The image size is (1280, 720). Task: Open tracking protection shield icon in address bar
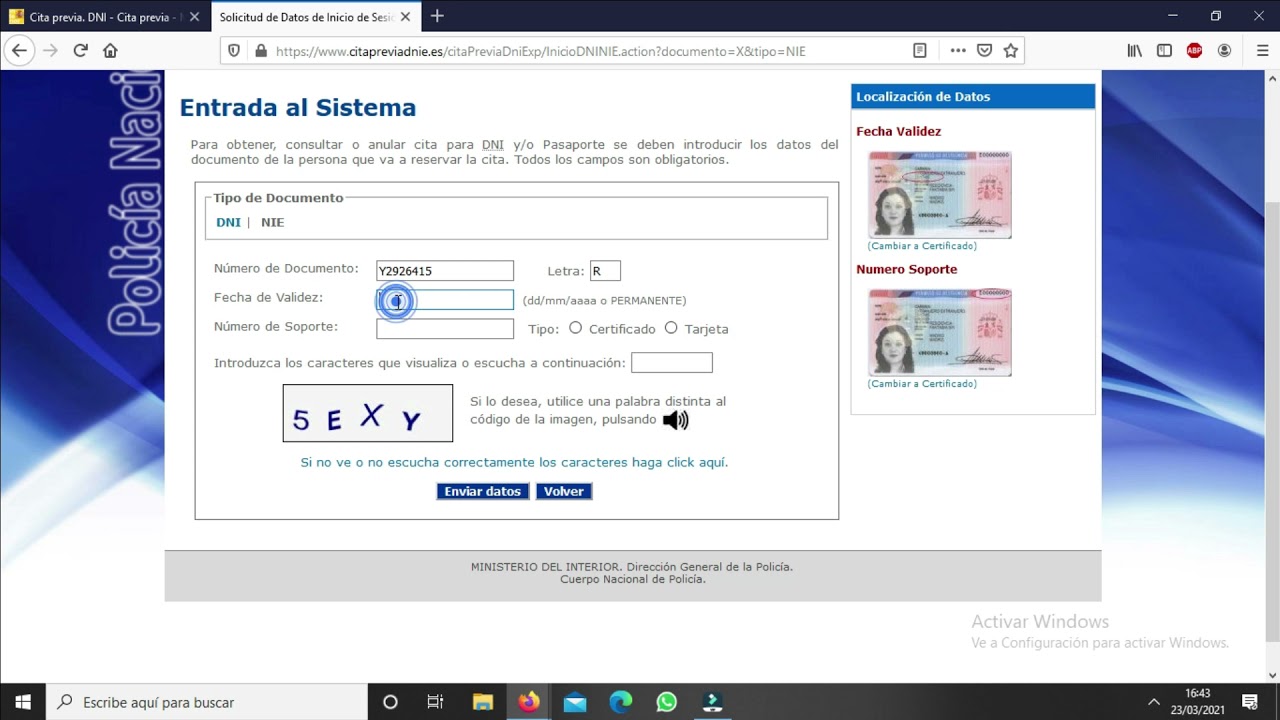[x=234, y=51]
